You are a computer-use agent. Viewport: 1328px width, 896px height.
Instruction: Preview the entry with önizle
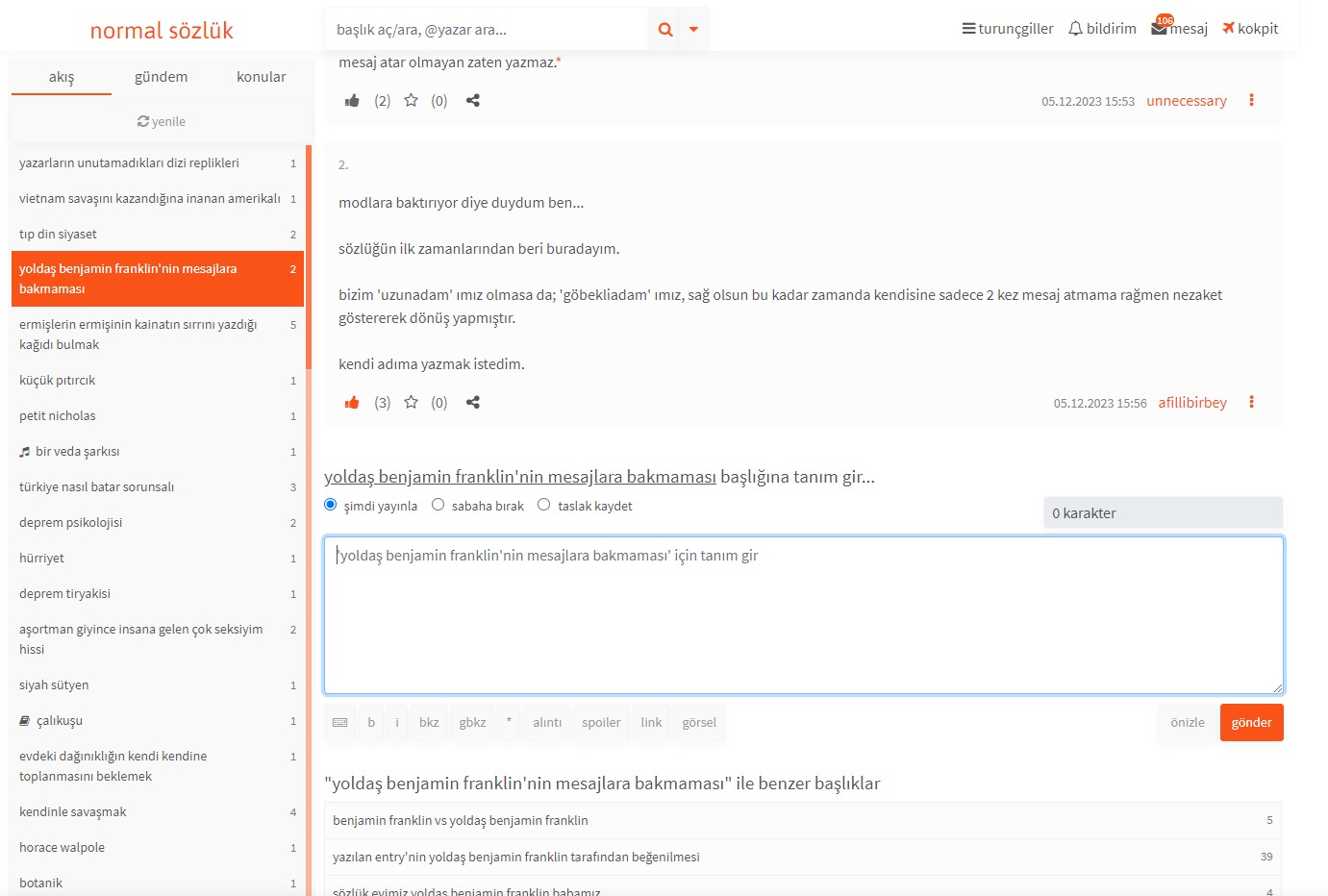pyautogui.click(x=1188, y=723)
